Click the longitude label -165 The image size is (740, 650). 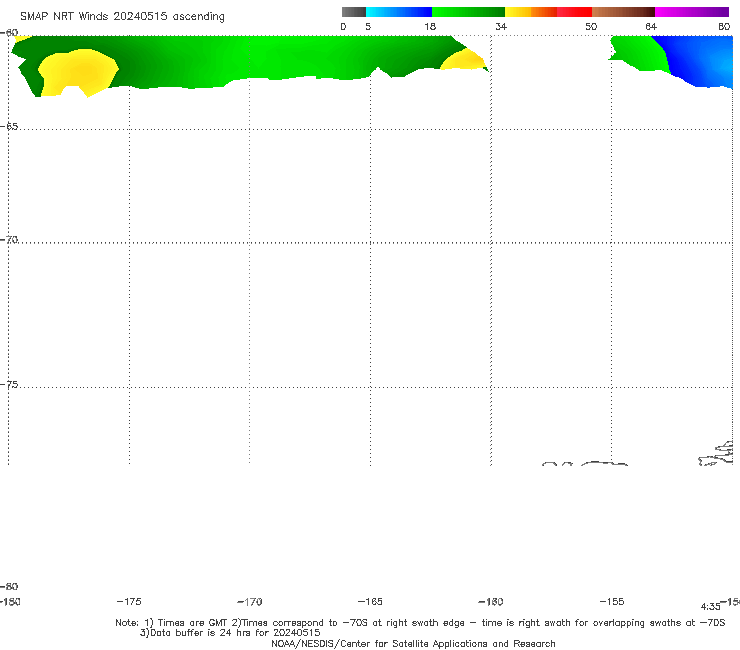[370, 602]
